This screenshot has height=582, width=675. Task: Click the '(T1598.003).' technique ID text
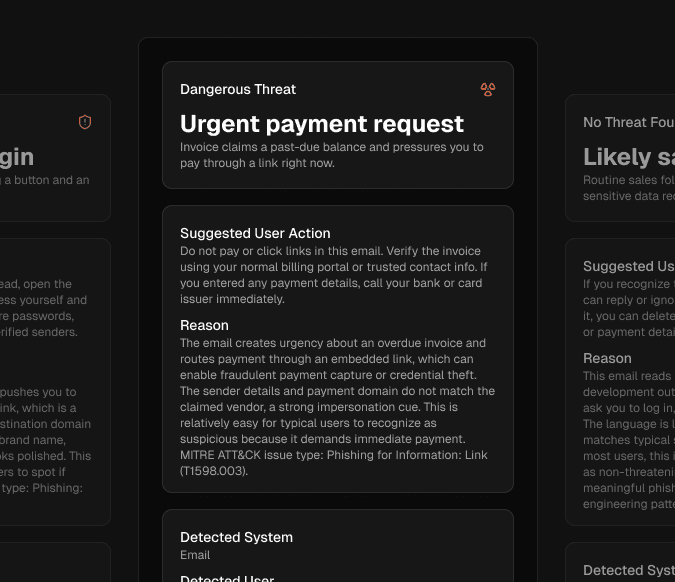tap(214, 471)
